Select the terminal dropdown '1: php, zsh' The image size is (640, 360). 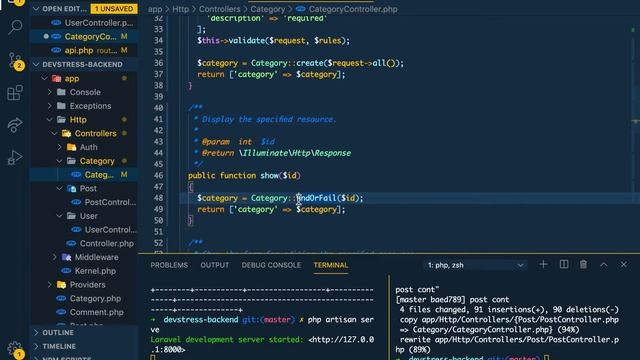point(475,265)
